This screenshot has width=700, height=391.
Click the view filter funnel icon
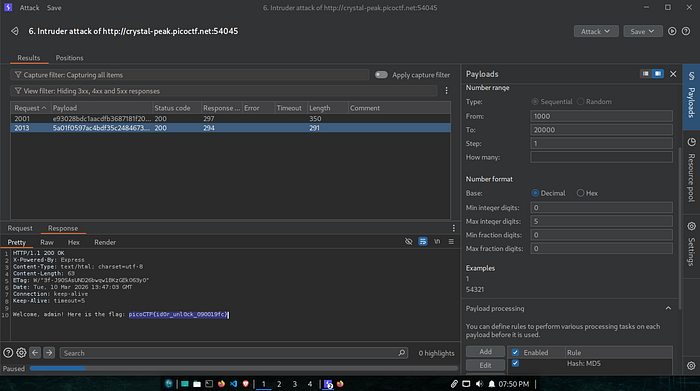(x=18, y=91)
